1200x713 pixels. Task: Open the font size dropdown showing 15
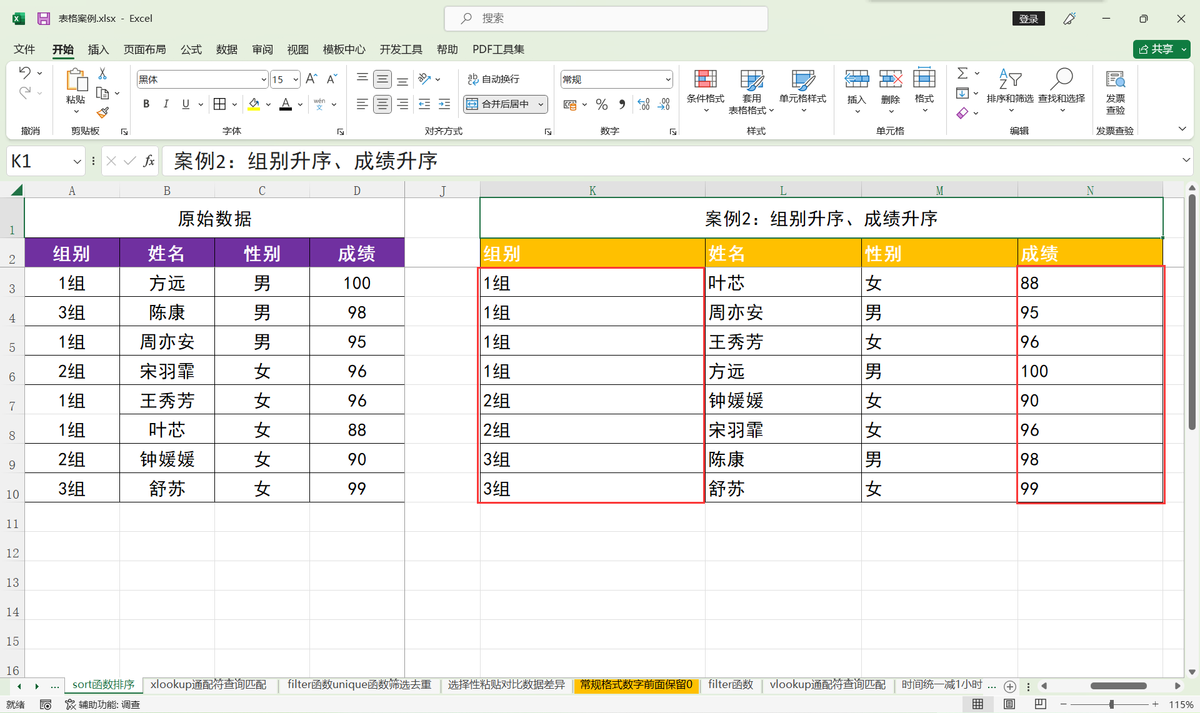[295, 79]
